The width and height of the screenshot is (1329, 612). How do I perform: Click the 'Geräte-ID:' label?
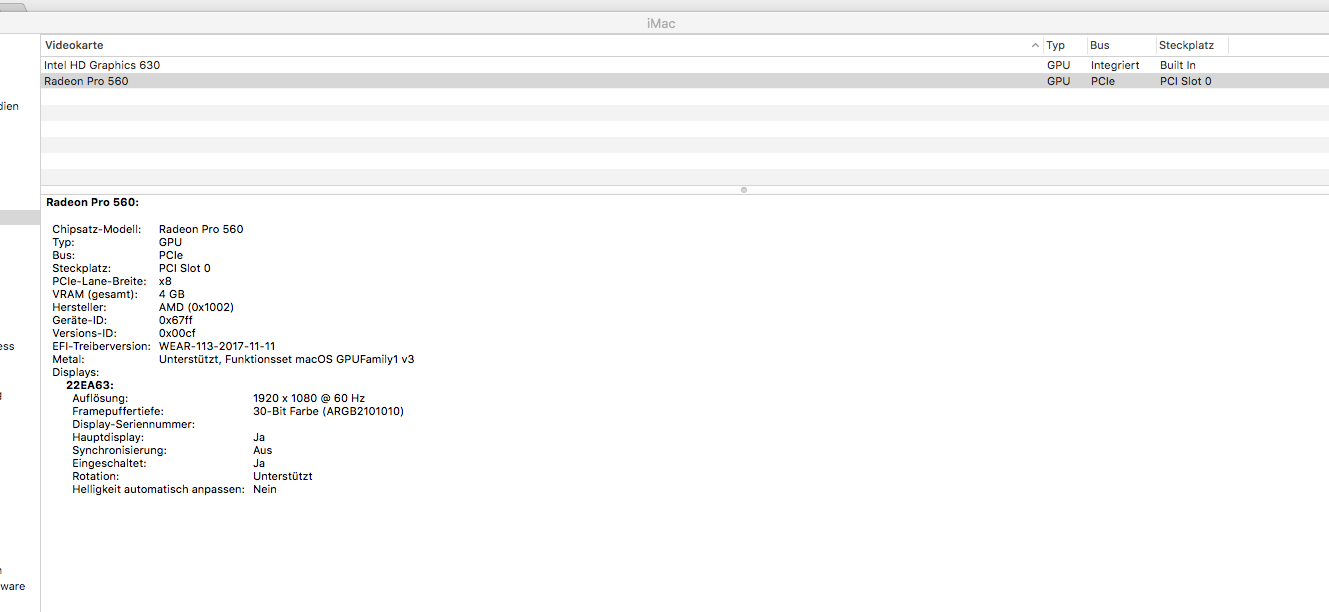pyautogui.click(x=79, y=320)
